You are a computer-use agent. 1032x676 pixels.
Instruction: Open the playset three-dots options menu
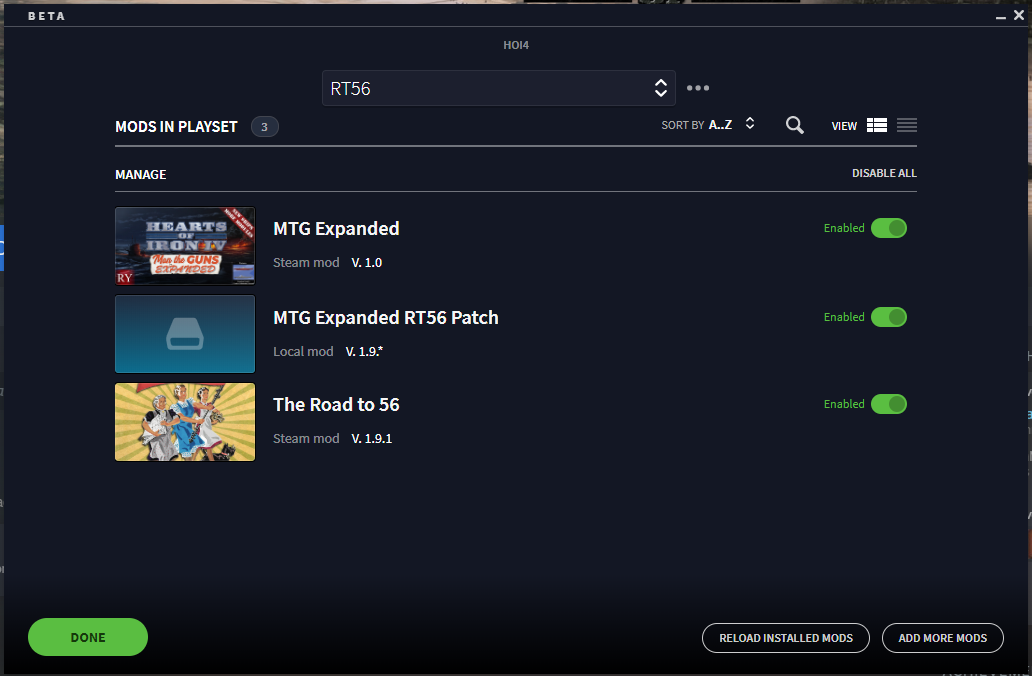[x=698, y=88]
